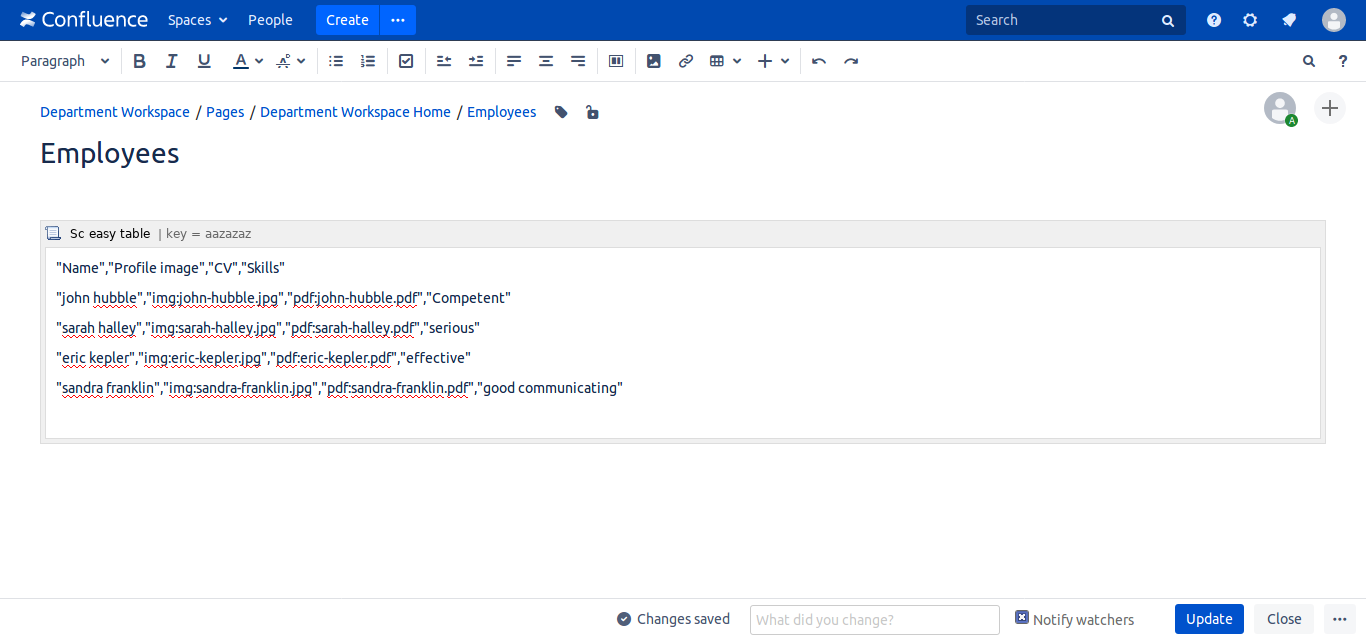This screenshot has height=640, width=1366.
Task: Click the Update button
Action: (1209, 619)
